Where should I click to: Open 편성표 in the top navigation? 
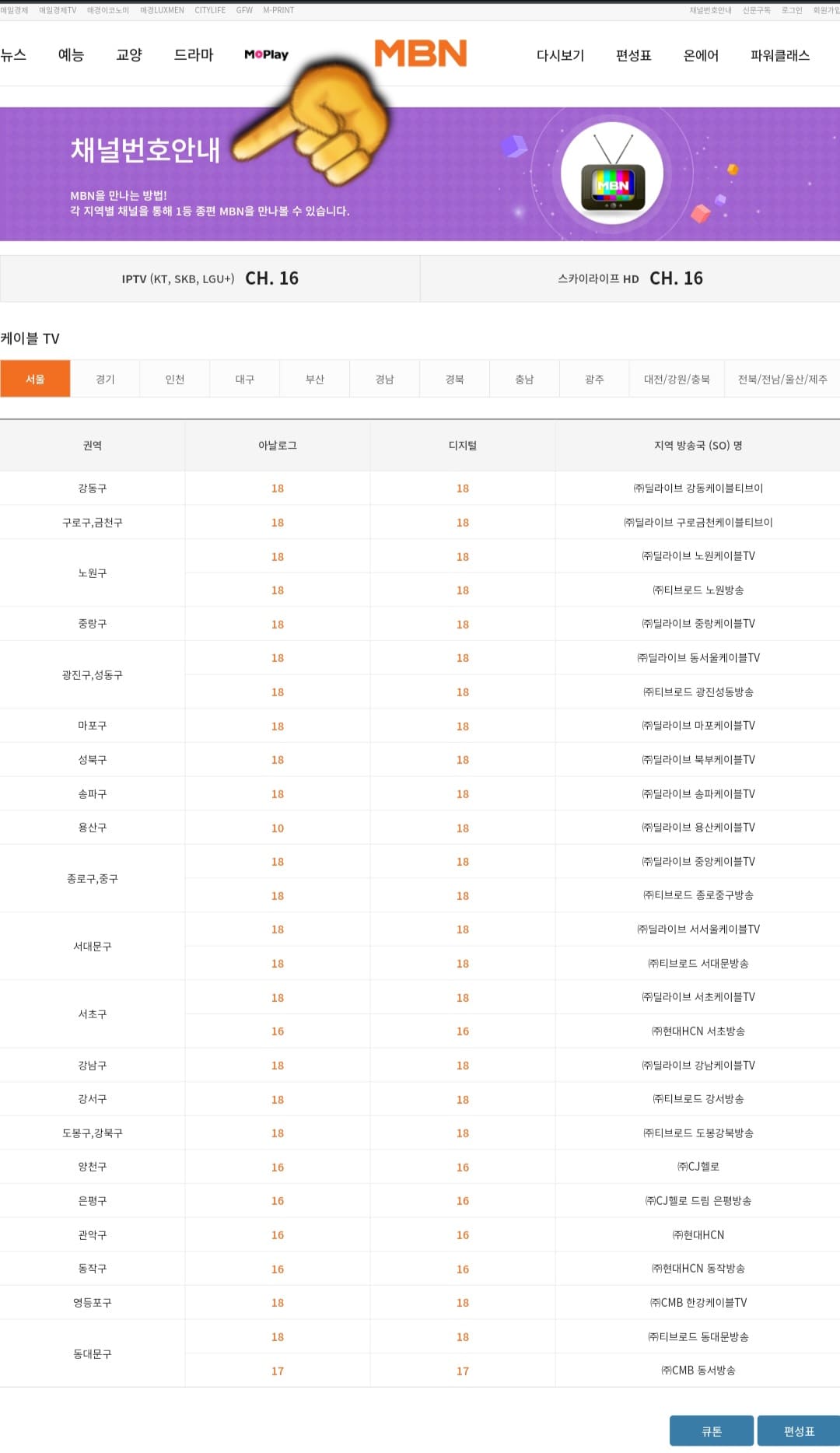point(633,55)
